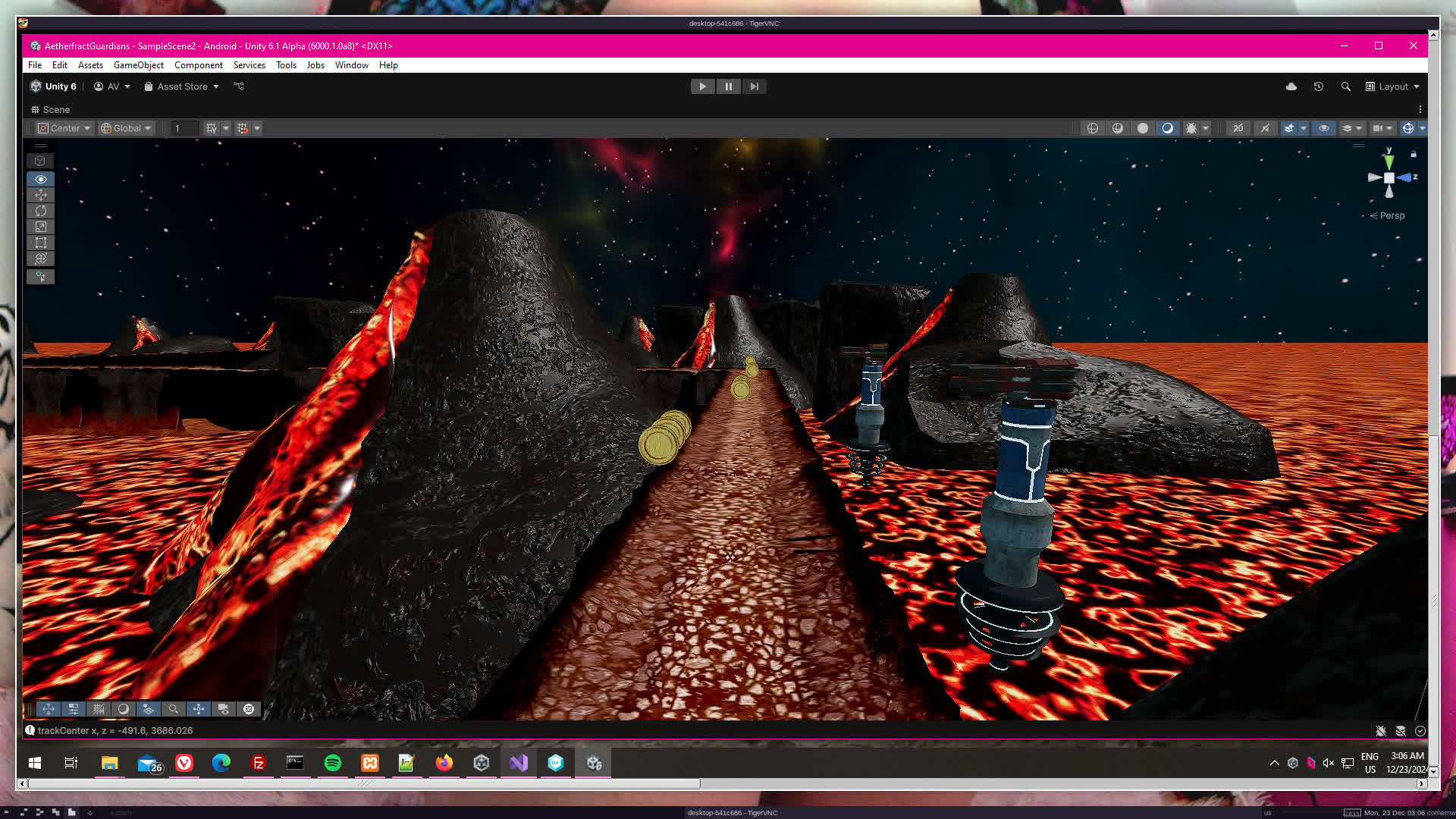Select the Move tool in Scene toolbar
1456x819 pixels.
[41, 195]
